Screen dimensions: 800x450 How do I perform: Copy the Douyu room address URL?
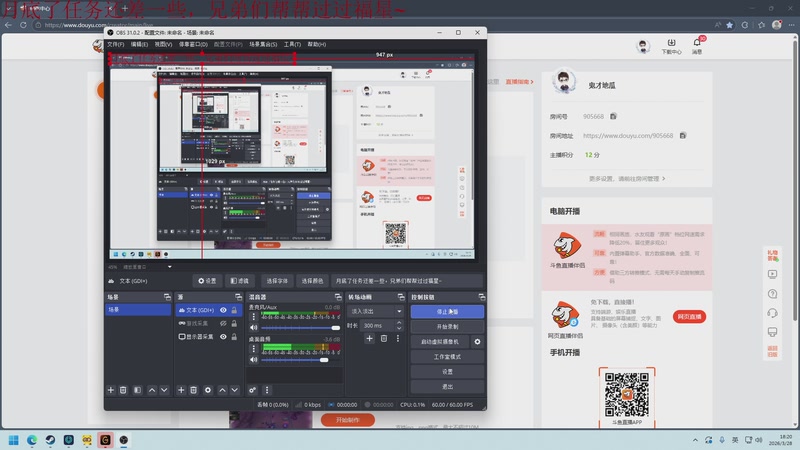683,135
